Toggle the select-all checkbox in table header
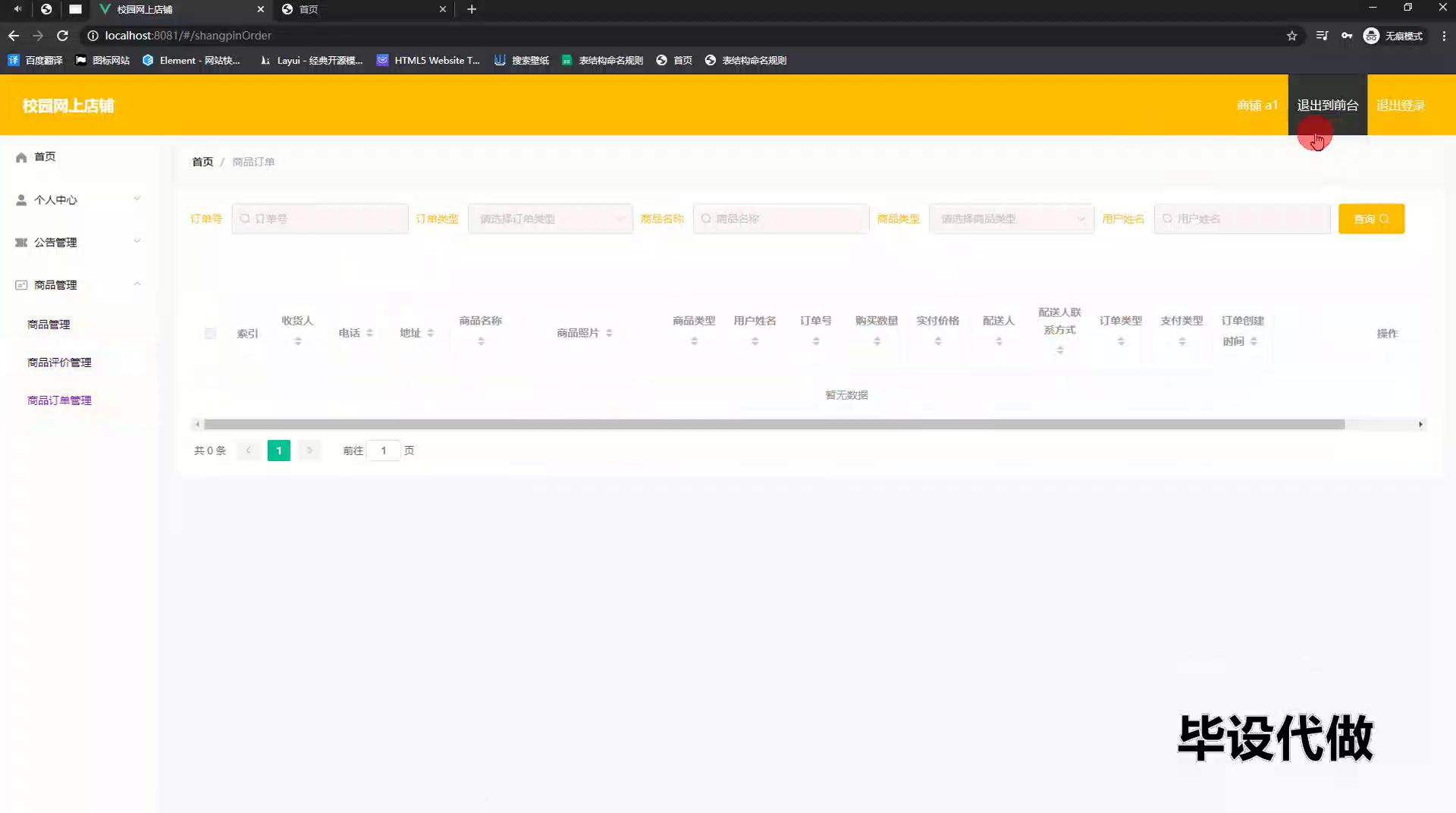This screenshot has height=813, width=1456. click(x=210, y=334)
